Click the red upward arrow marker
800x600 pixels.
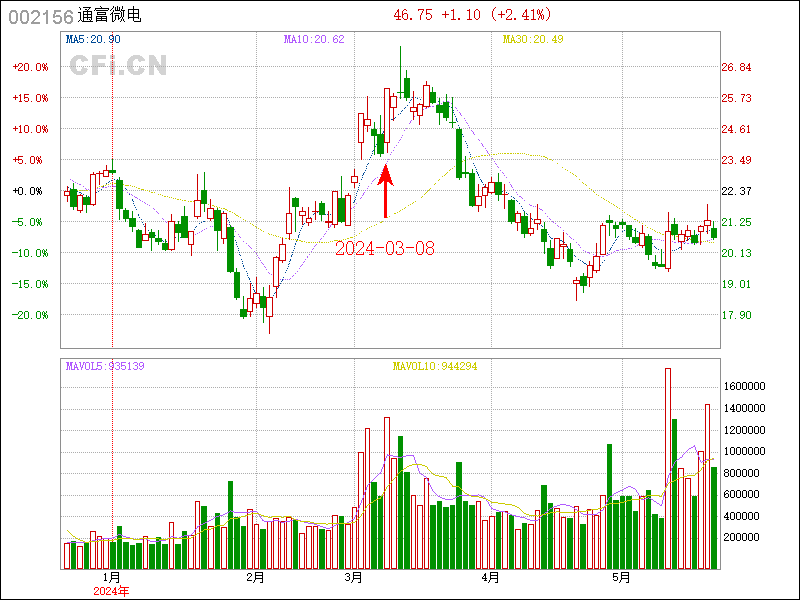(x=386, y=191)
